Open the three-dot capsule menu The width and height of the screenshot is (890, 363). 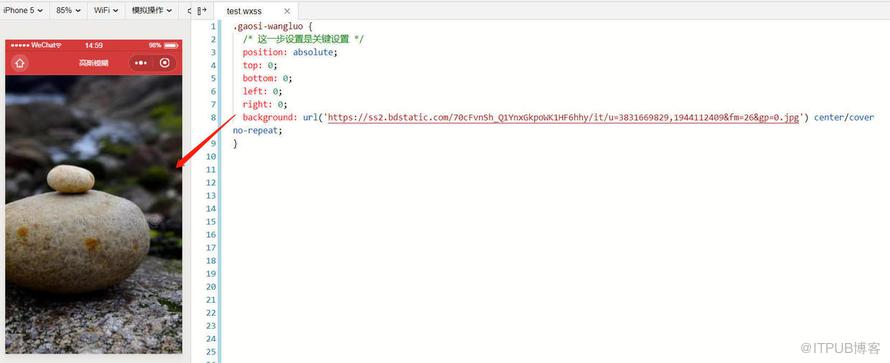pyautogui.click(x=141, y=63)
